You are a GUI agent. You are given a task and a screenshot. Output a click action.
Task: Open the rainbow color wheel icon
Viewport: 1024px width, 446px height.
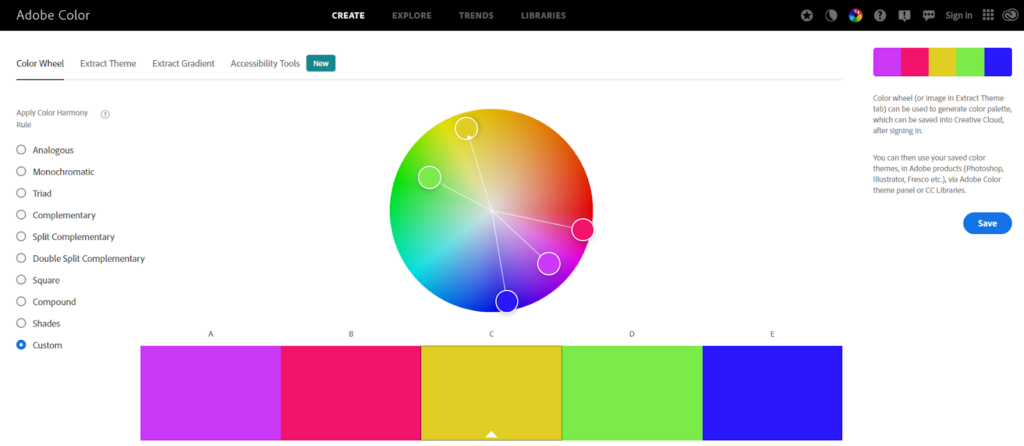click(855, 16)
